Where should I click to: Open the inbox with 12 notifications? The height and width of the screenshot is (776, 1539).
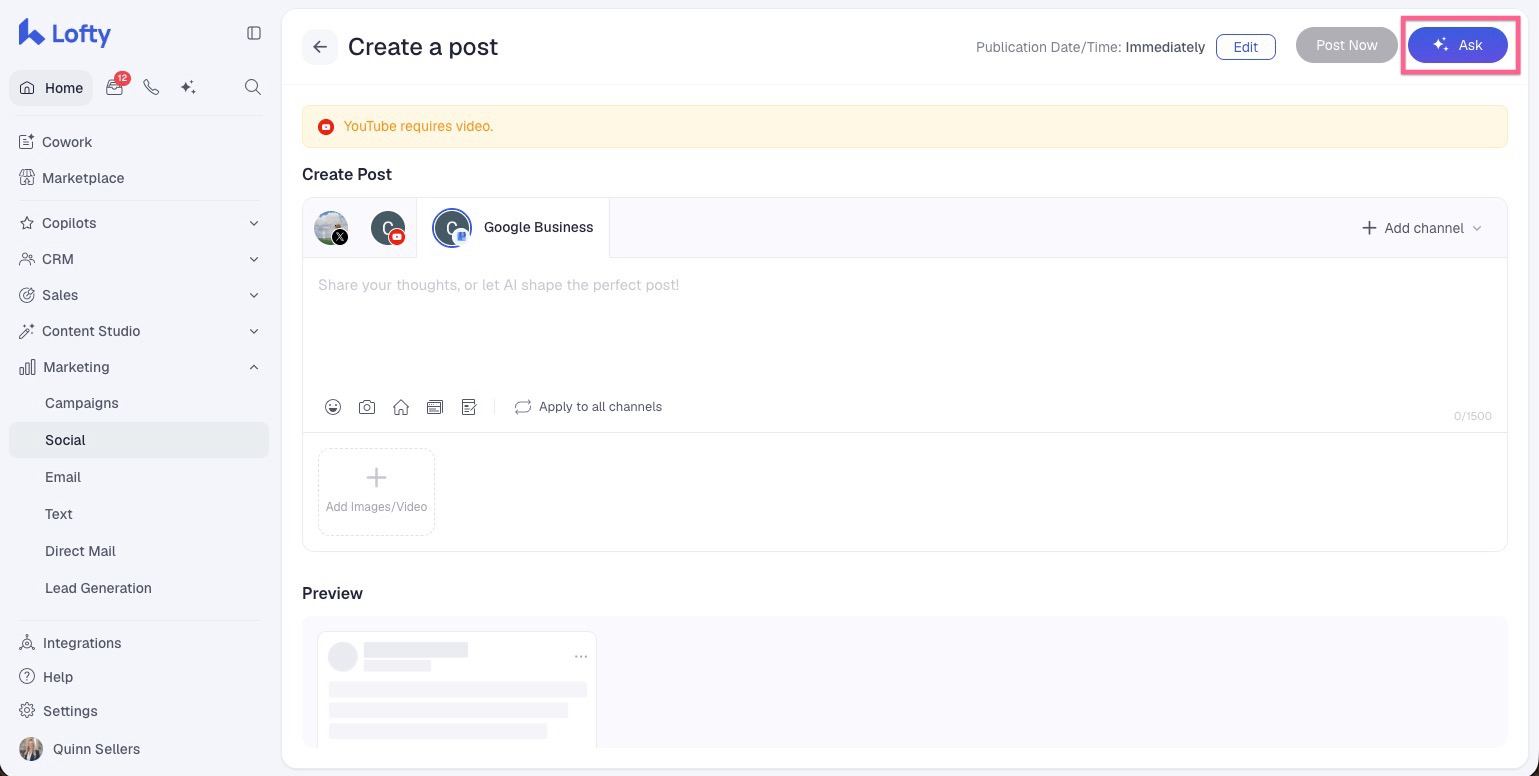coord(116,87)
